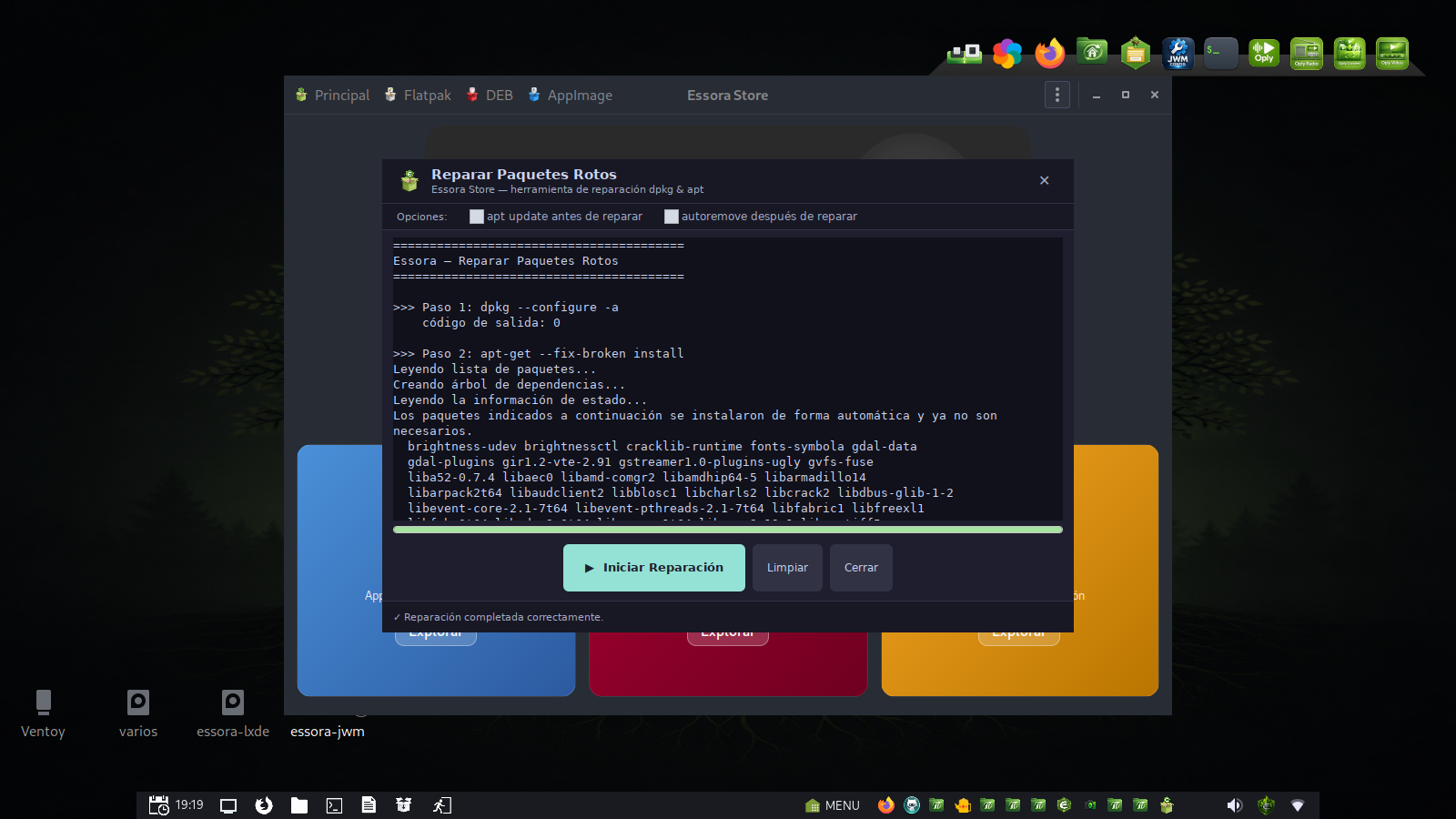Click the green box icon in the dialog header

click(x=409, y=181)
